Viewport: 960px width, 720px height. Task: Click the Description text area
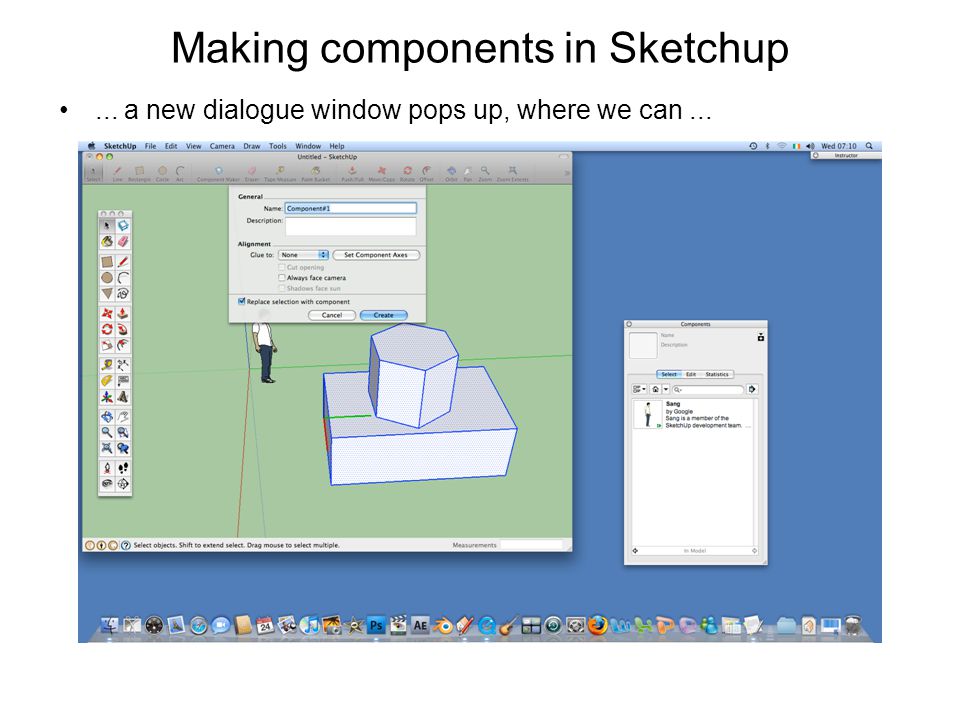351,226
